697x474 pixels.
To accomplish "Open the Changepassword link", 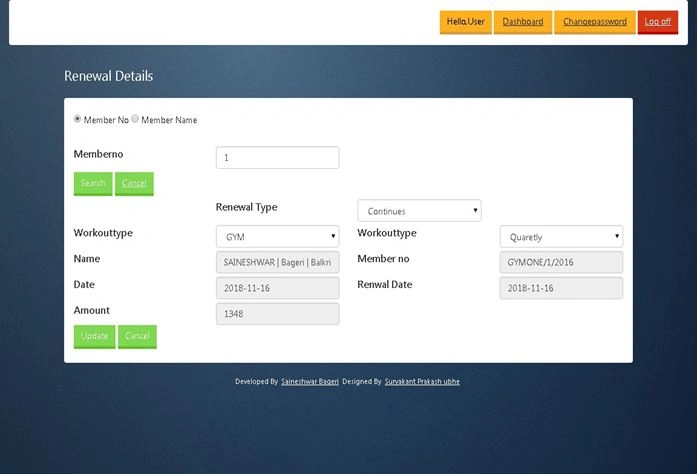I will (x=595, y=22).
